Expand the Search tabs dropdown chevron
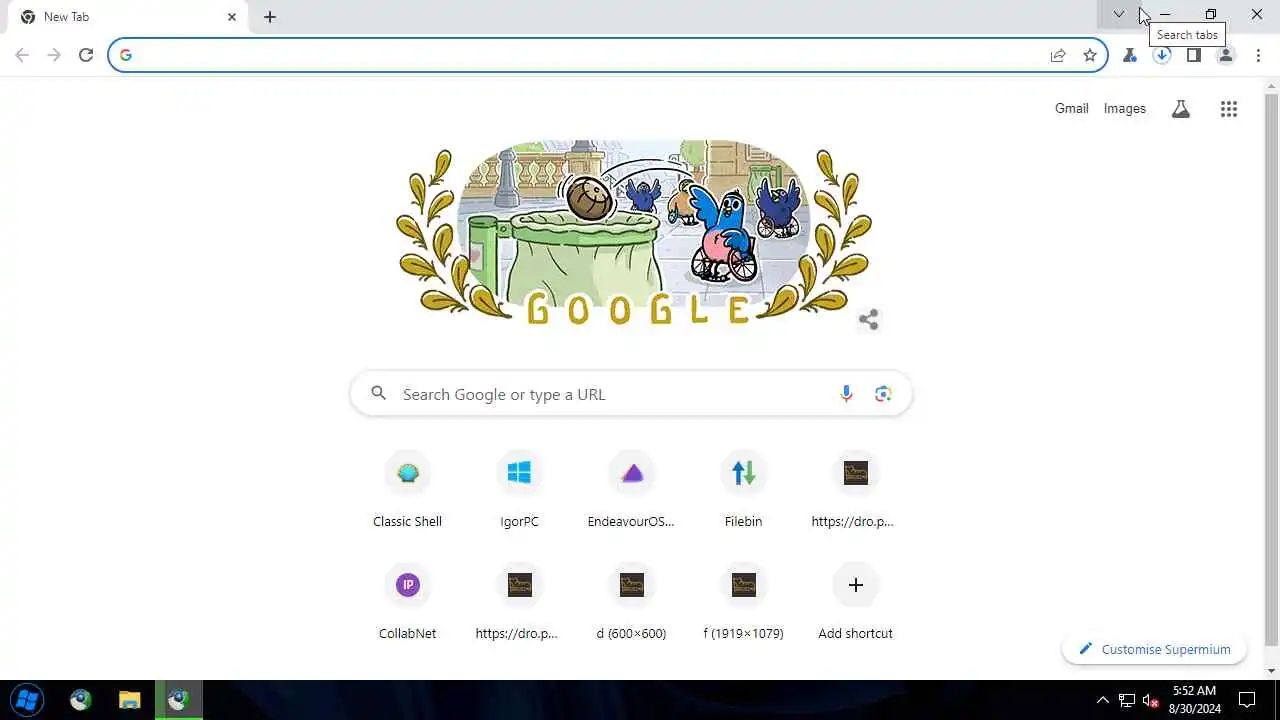The image size is (1280, 720). 1119,15
